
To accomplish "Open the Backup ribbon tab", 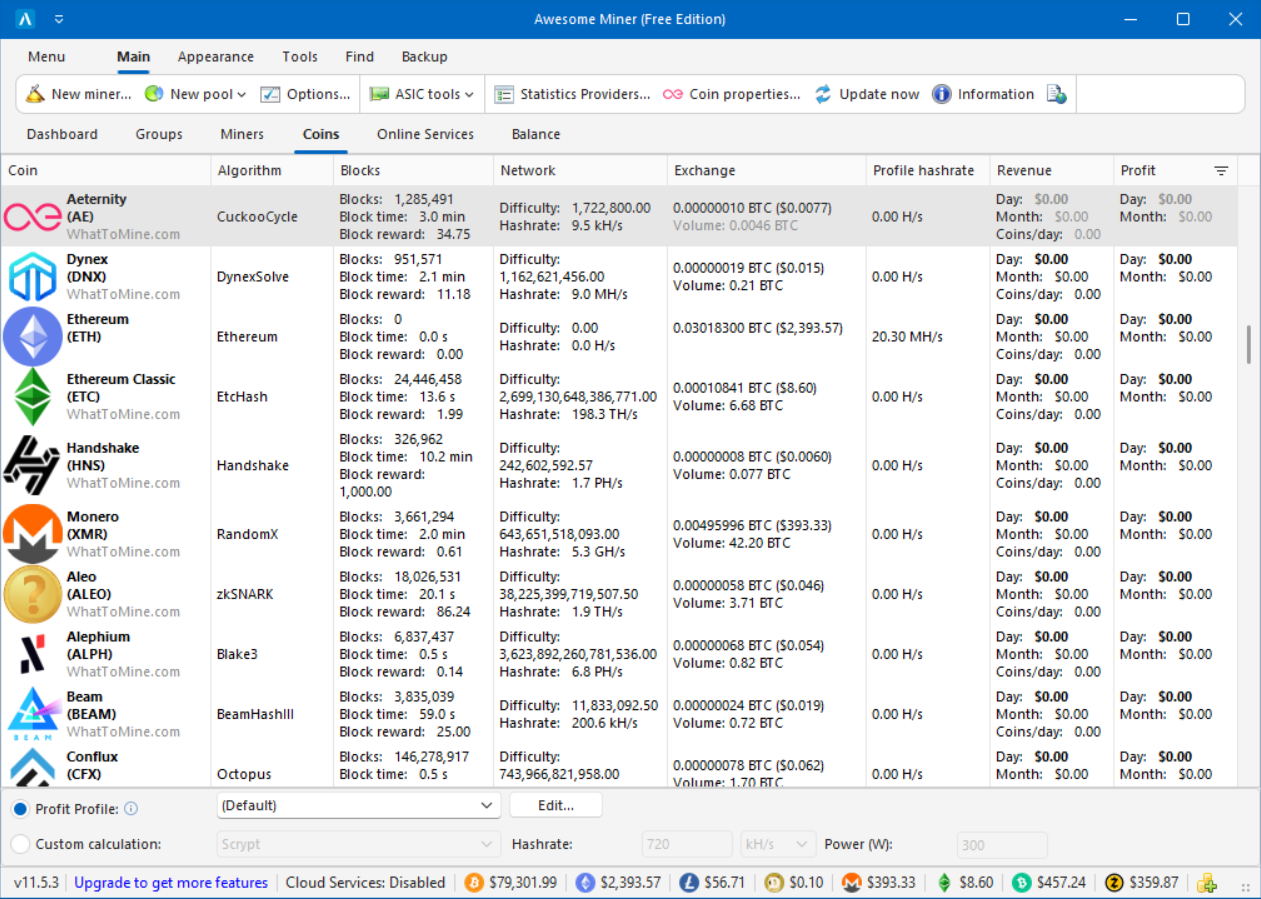I will pyautogui.click(x=424, y=57).
